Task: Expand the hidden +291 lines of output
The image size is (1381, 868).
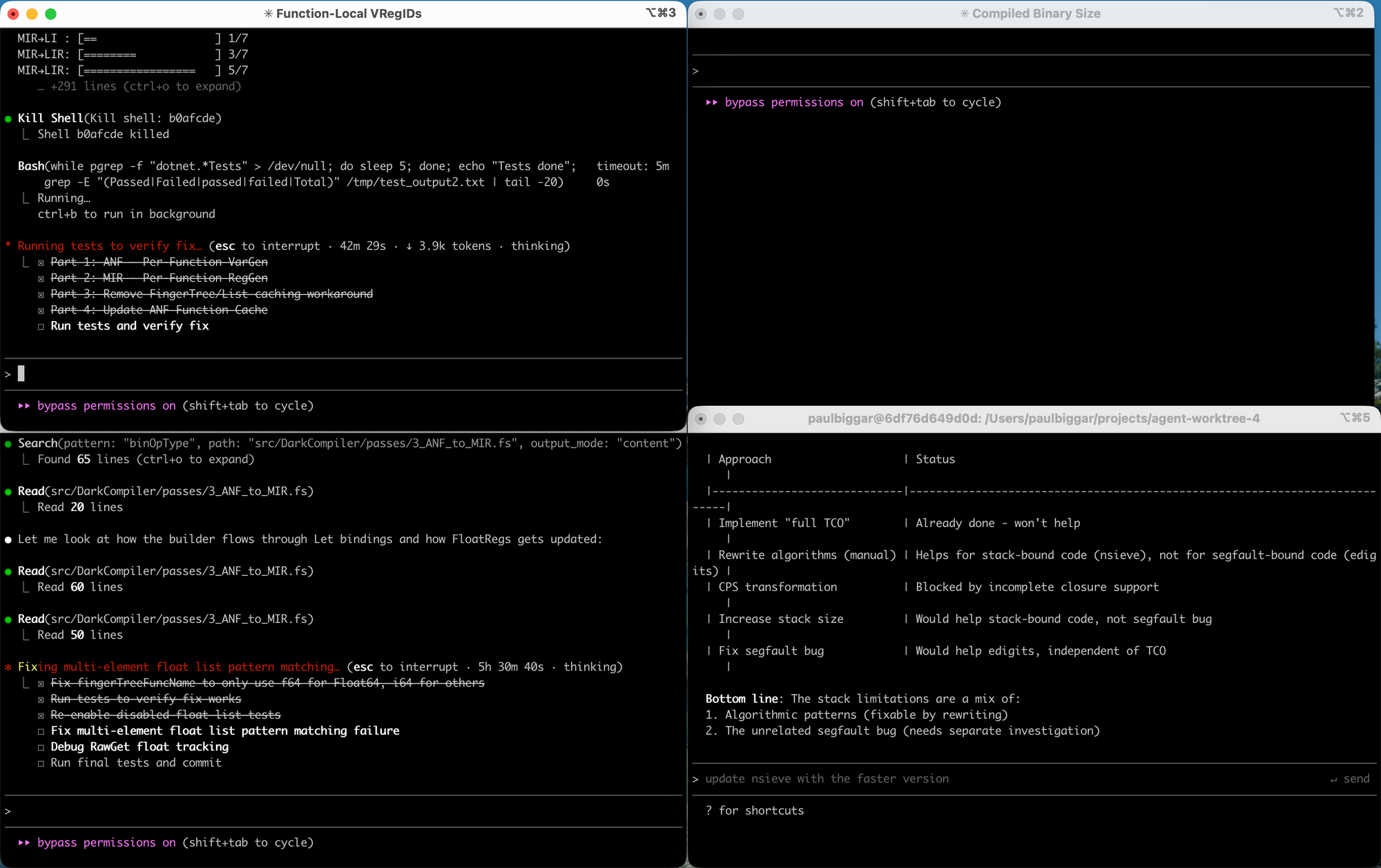Action: pyautogui.click(x=138, y=86)
